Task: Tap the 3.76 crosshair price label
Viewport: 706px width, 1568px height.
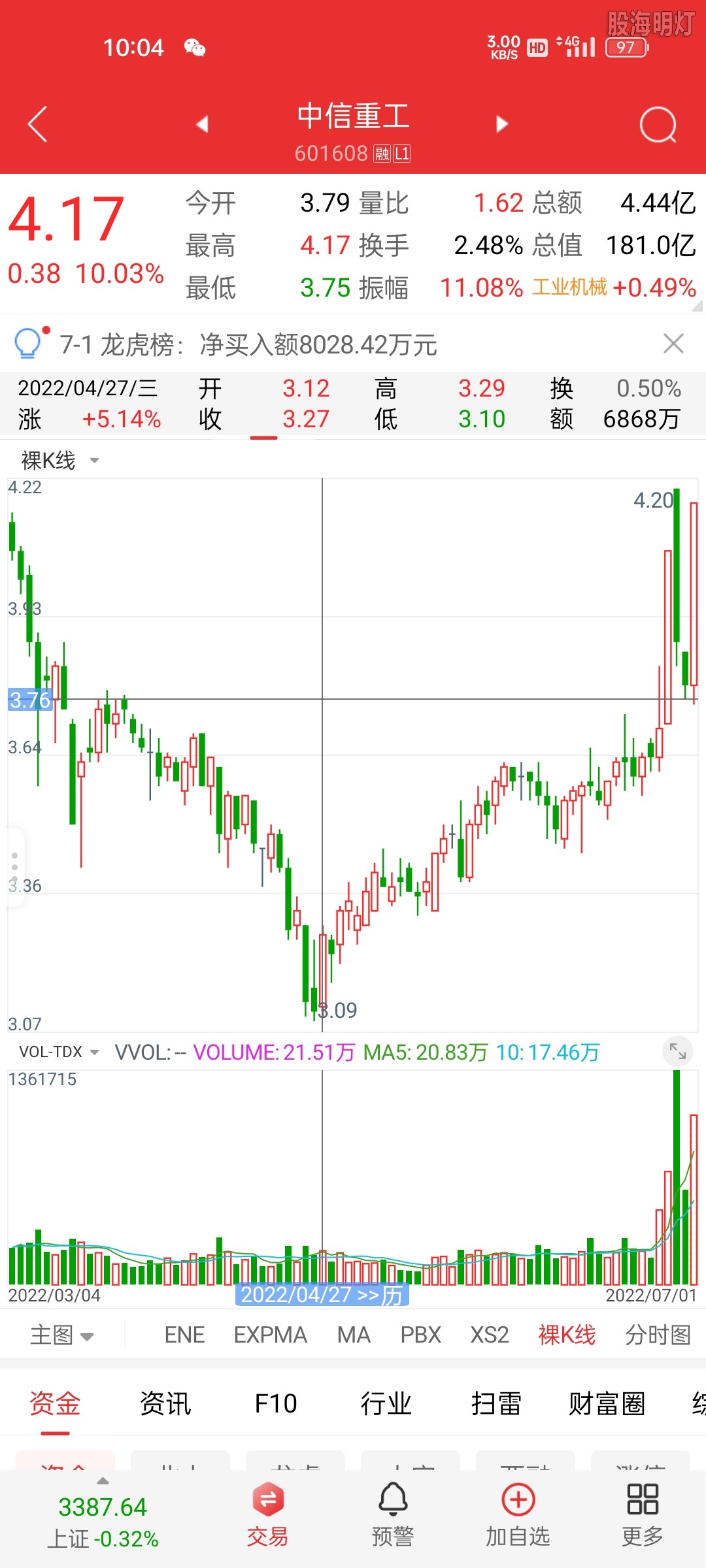Action: point(30,700)
